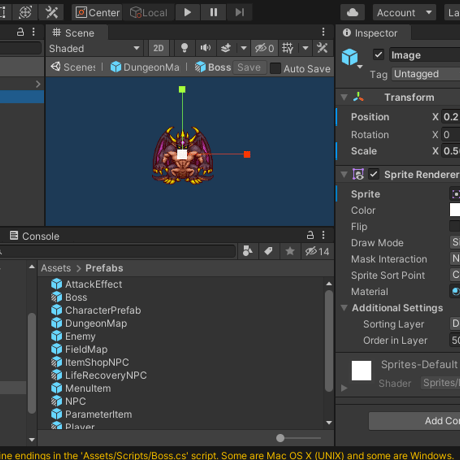Click the Sprite Renderer Color swatch

tap(455, 210)
